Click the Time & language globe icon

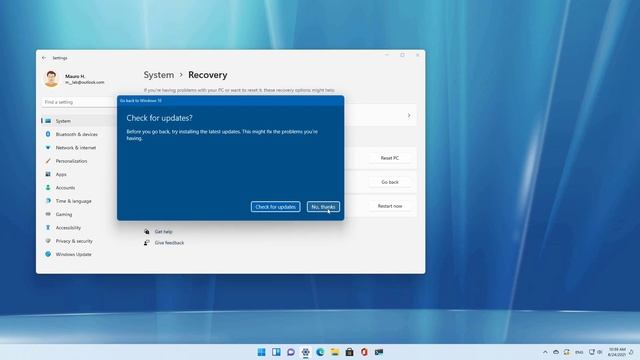click(x=48, y=201)
